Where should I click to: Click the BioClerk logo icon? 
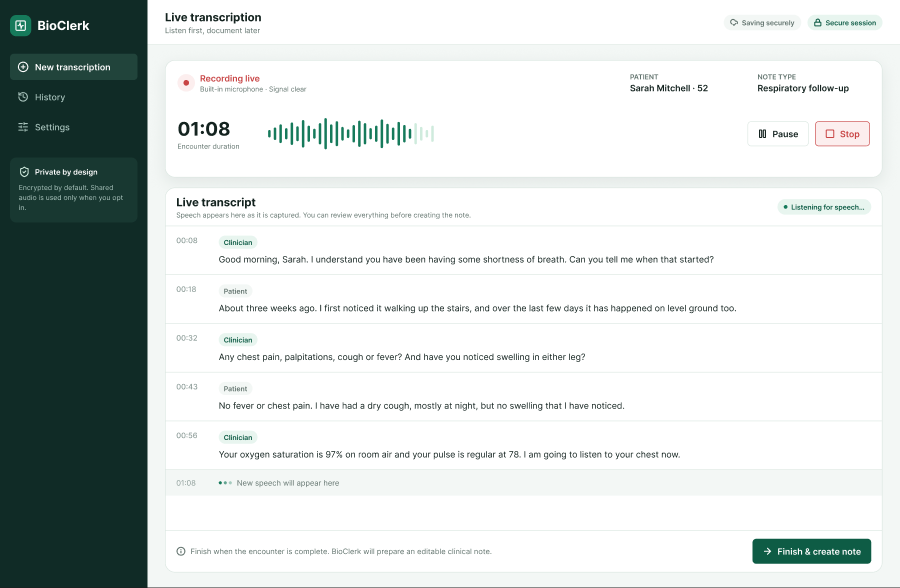(x=21, y=25)
